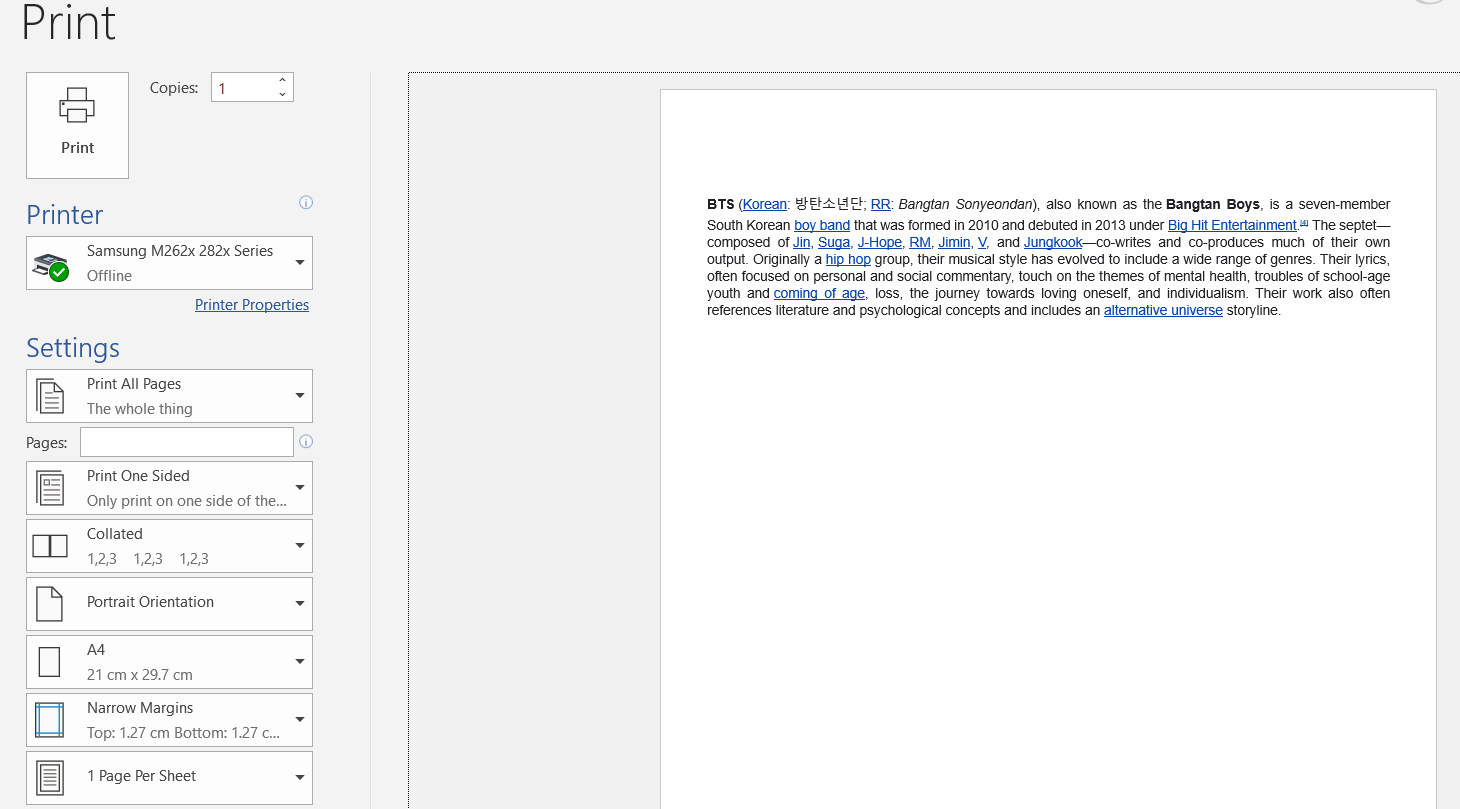
Task: Open the Narrow Margins dropdown
Action: tap(169, 720)
